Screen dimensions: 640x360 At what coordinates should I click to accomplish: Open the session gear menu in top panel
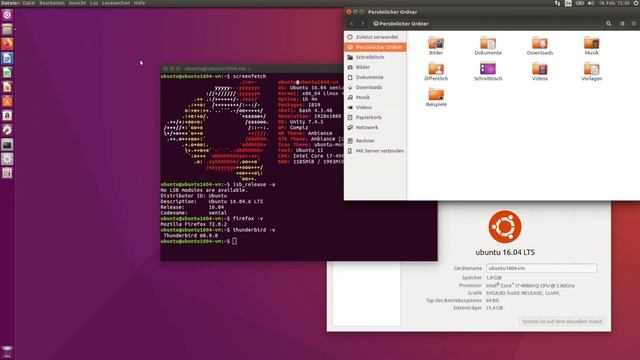[636, 3]
